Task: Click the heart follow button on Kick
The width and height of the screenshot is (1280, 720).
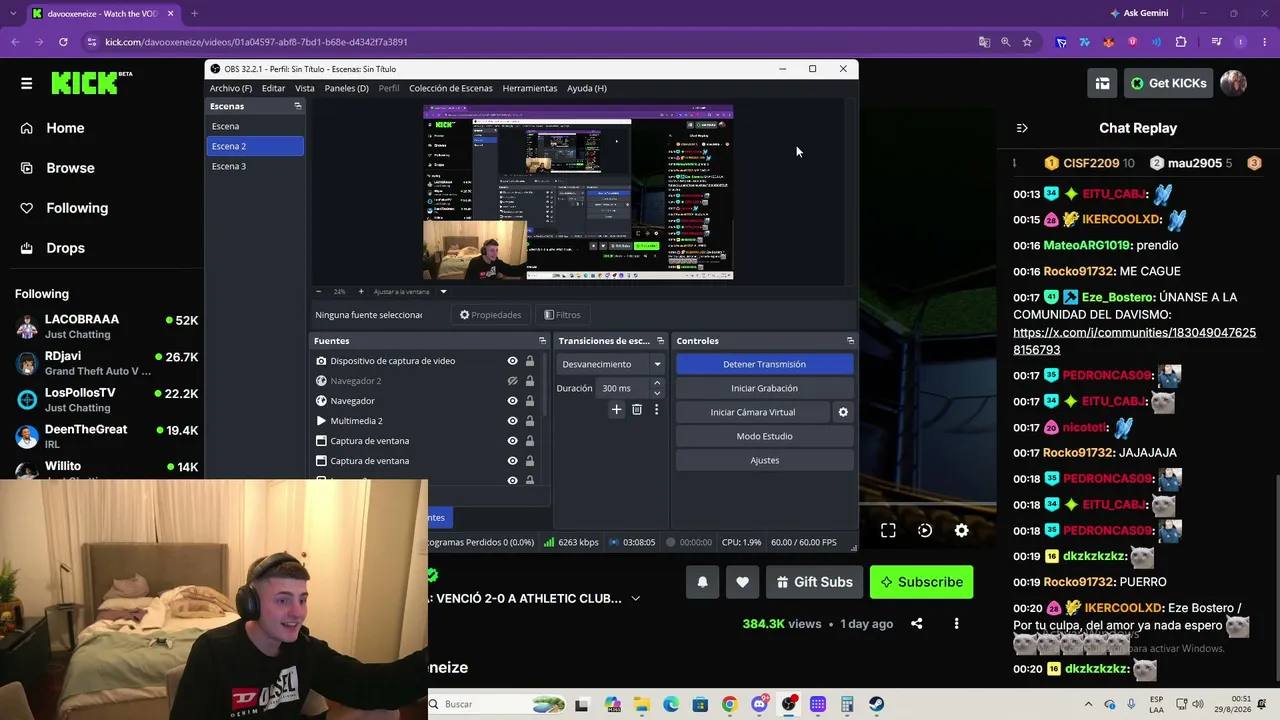Action: tap(742, 582)
